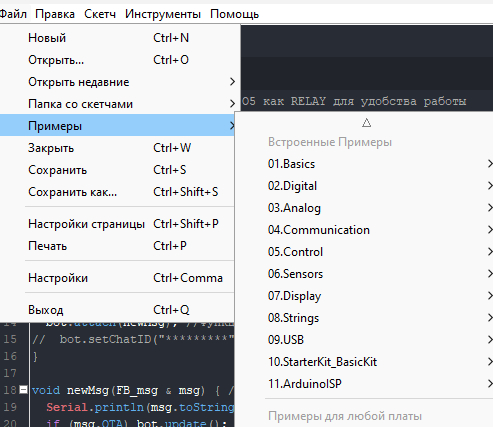The width and height of the screenshot is (493, 427).
Task: Click Serial.println code on line 19
Action: [95, 407]
